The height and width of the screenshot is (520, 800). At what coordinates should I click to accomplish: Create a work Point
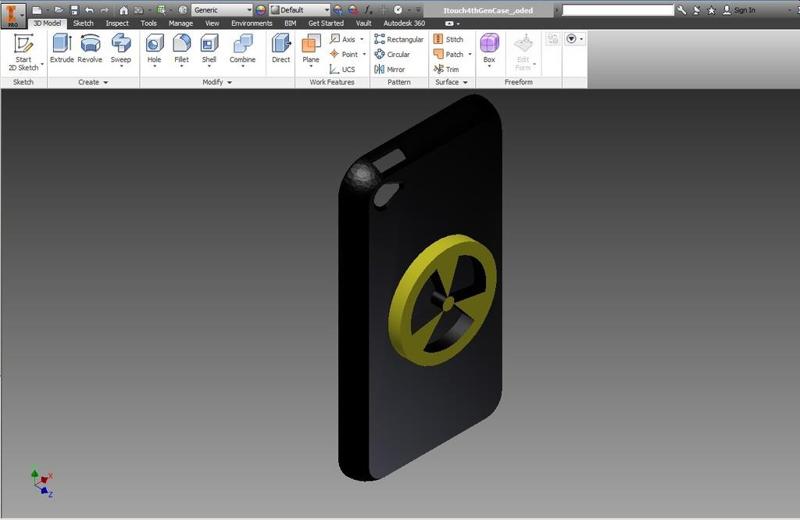pos(344,54)
